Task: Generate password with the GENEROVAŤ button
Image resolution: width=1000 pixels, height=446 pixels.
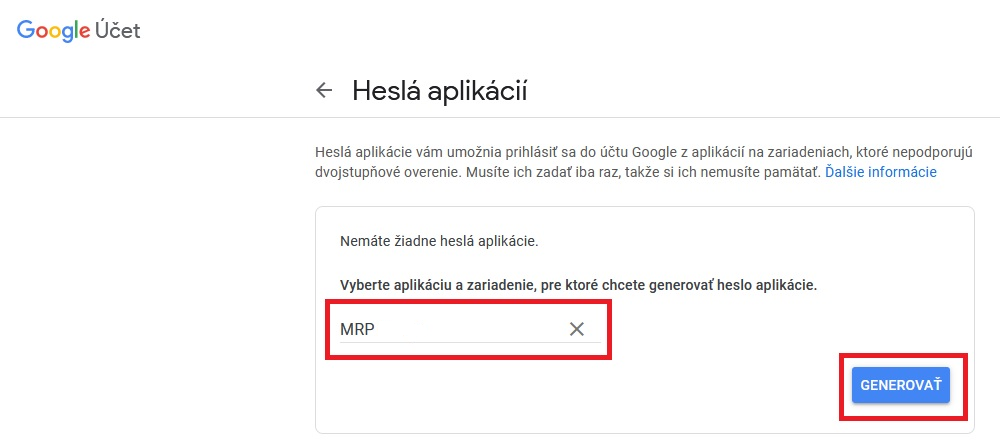Action: pos(901,385)
